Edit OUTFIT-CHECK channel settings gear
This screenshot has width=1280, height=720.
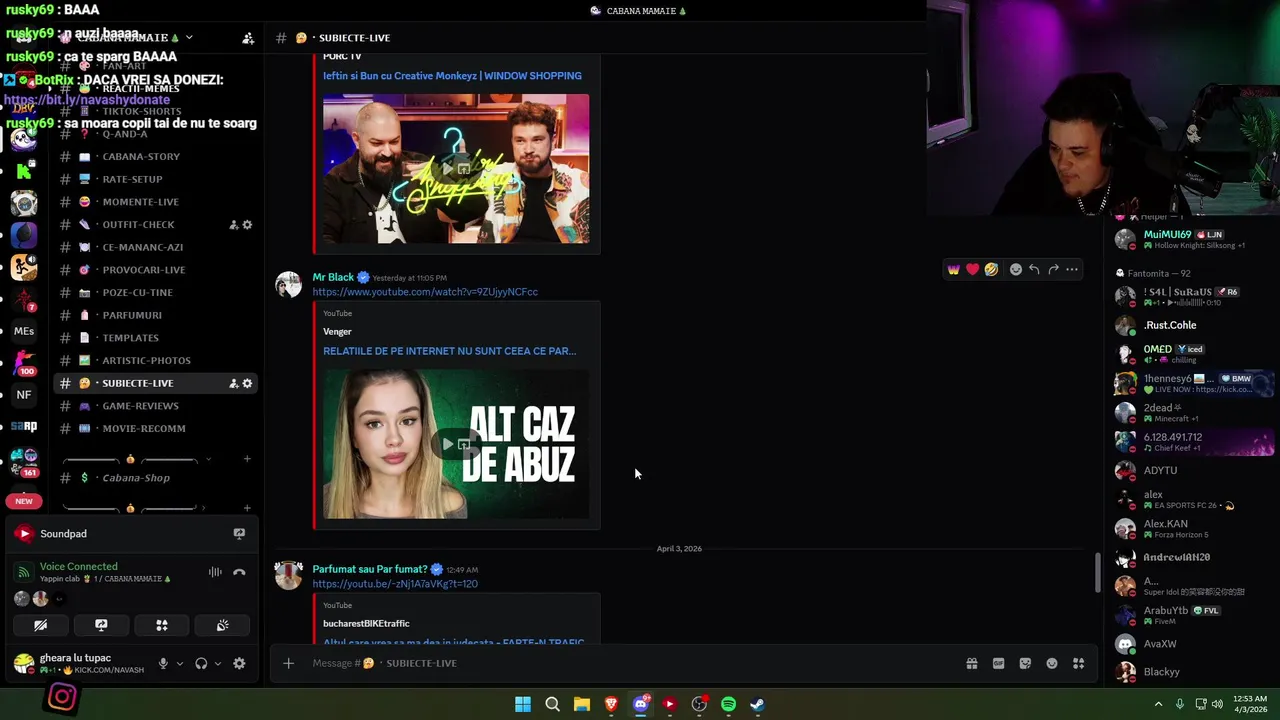coord(247,225)
